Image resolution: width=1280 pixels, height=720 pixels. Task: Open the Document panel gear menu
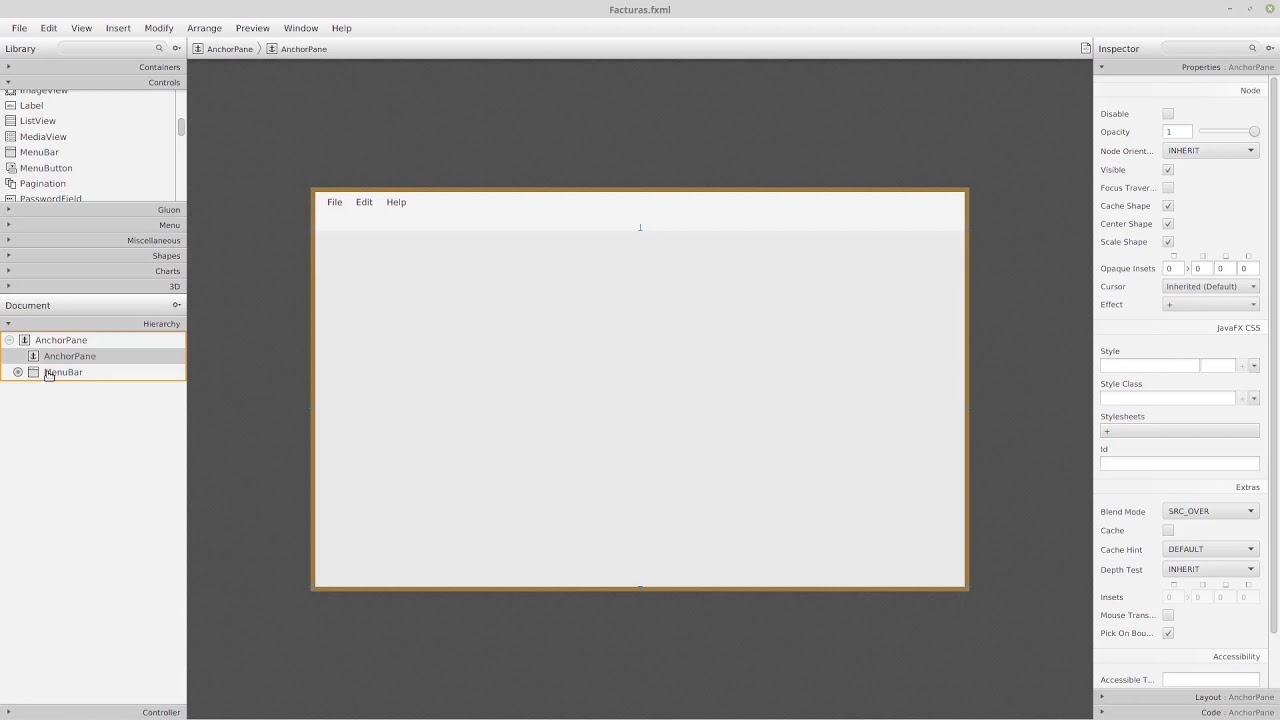coord(177,305)
